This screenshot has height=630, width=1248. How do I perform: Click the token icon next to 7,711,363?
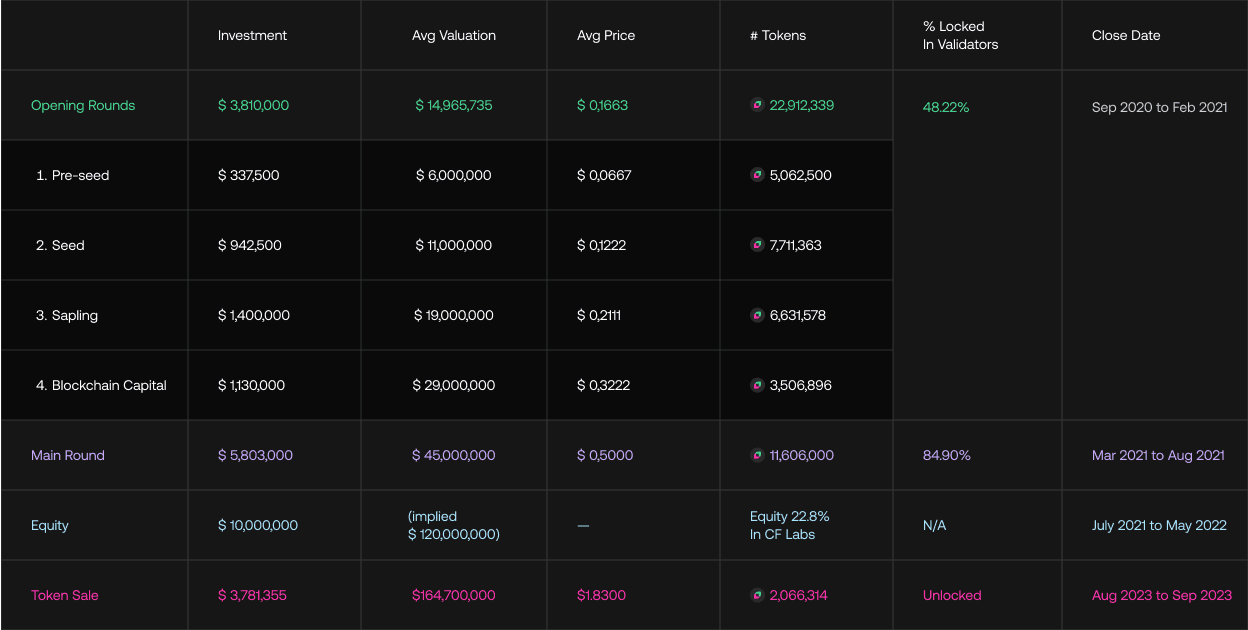click(x=757, y=245)
